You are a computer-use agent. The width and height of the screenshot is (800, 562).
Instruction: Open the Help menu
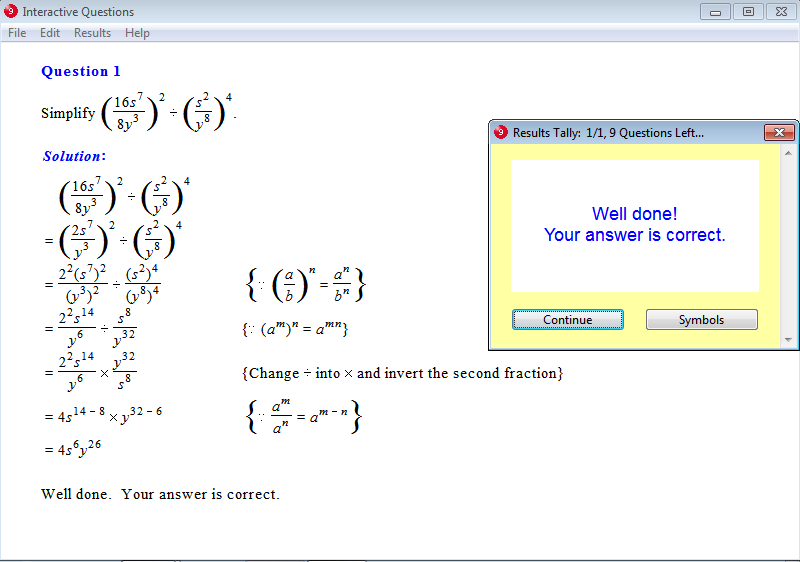tap(137, 33)
